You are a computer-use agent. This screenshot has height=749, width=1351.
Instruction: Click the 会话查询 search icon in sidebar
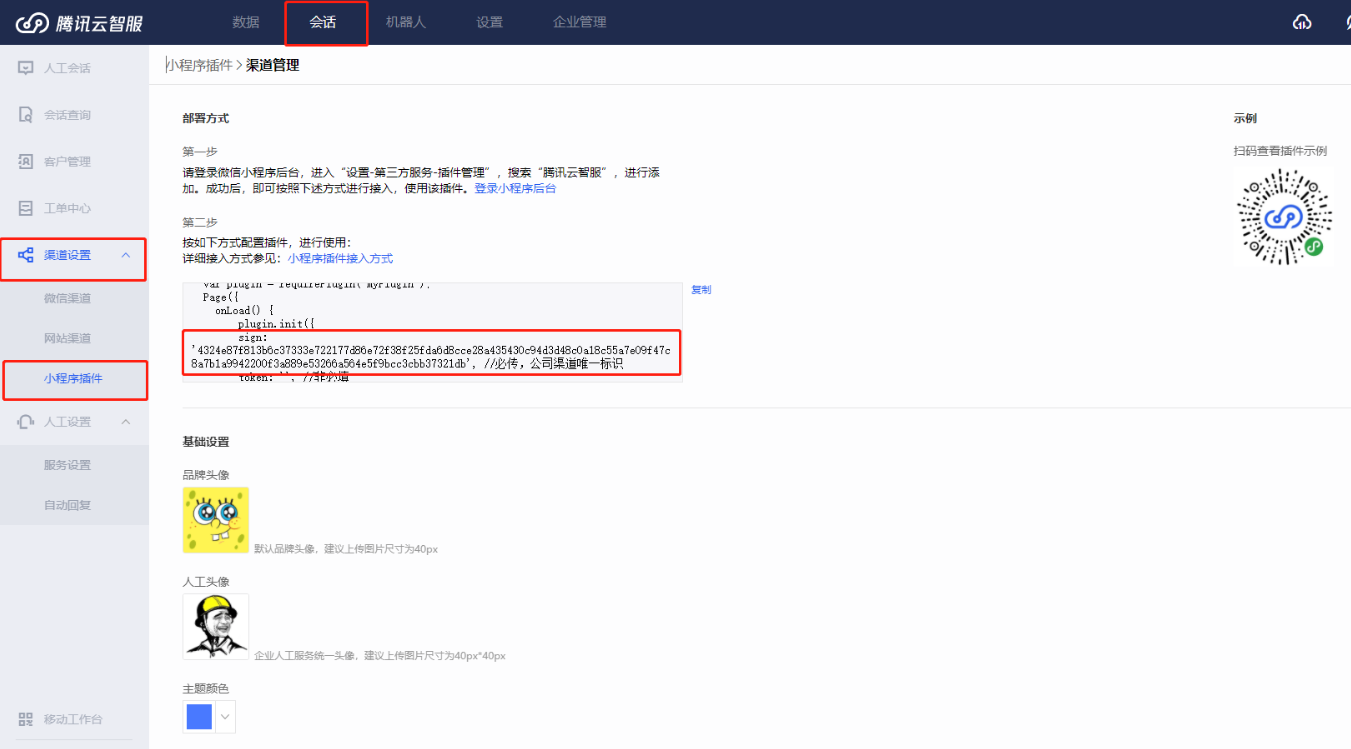[26, 115]
